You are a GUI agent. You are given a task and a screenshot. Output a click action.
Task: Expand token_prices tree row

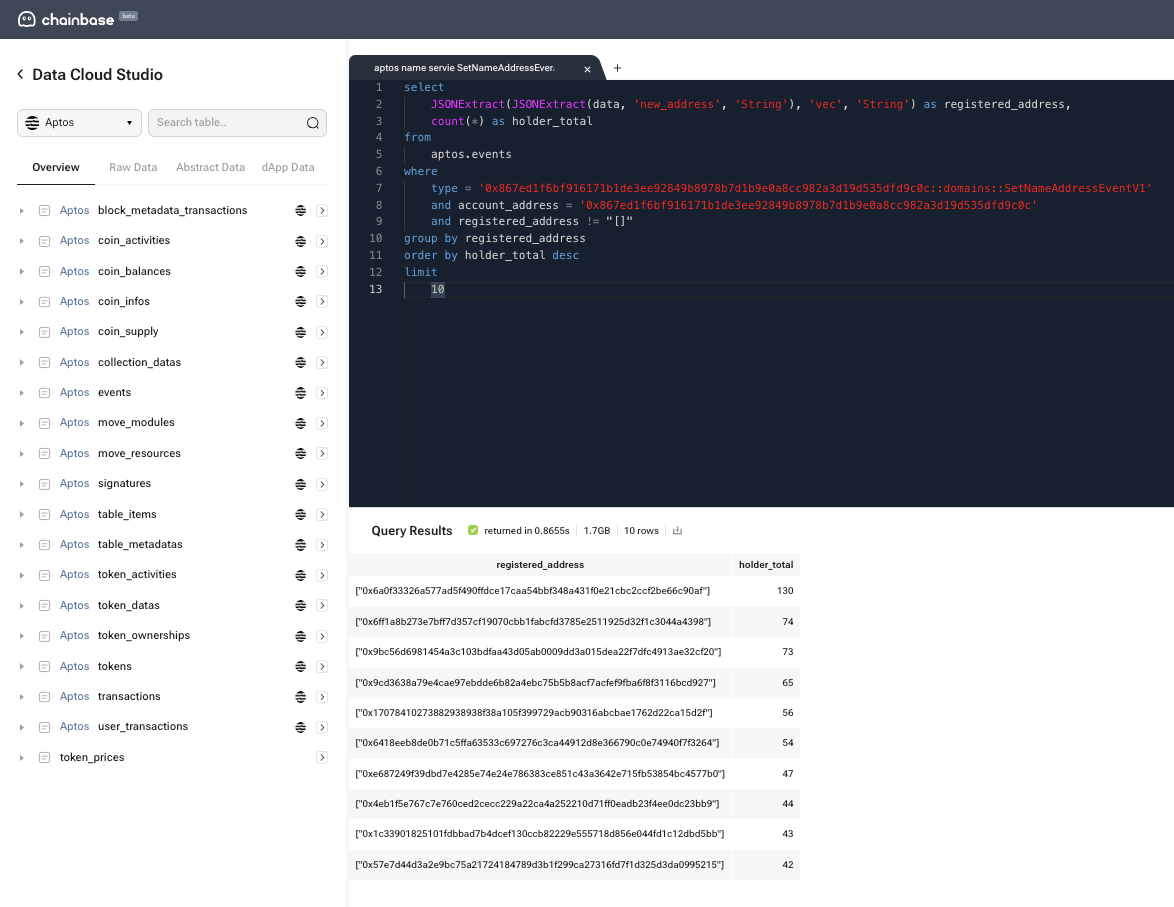[x=22, y=757]
